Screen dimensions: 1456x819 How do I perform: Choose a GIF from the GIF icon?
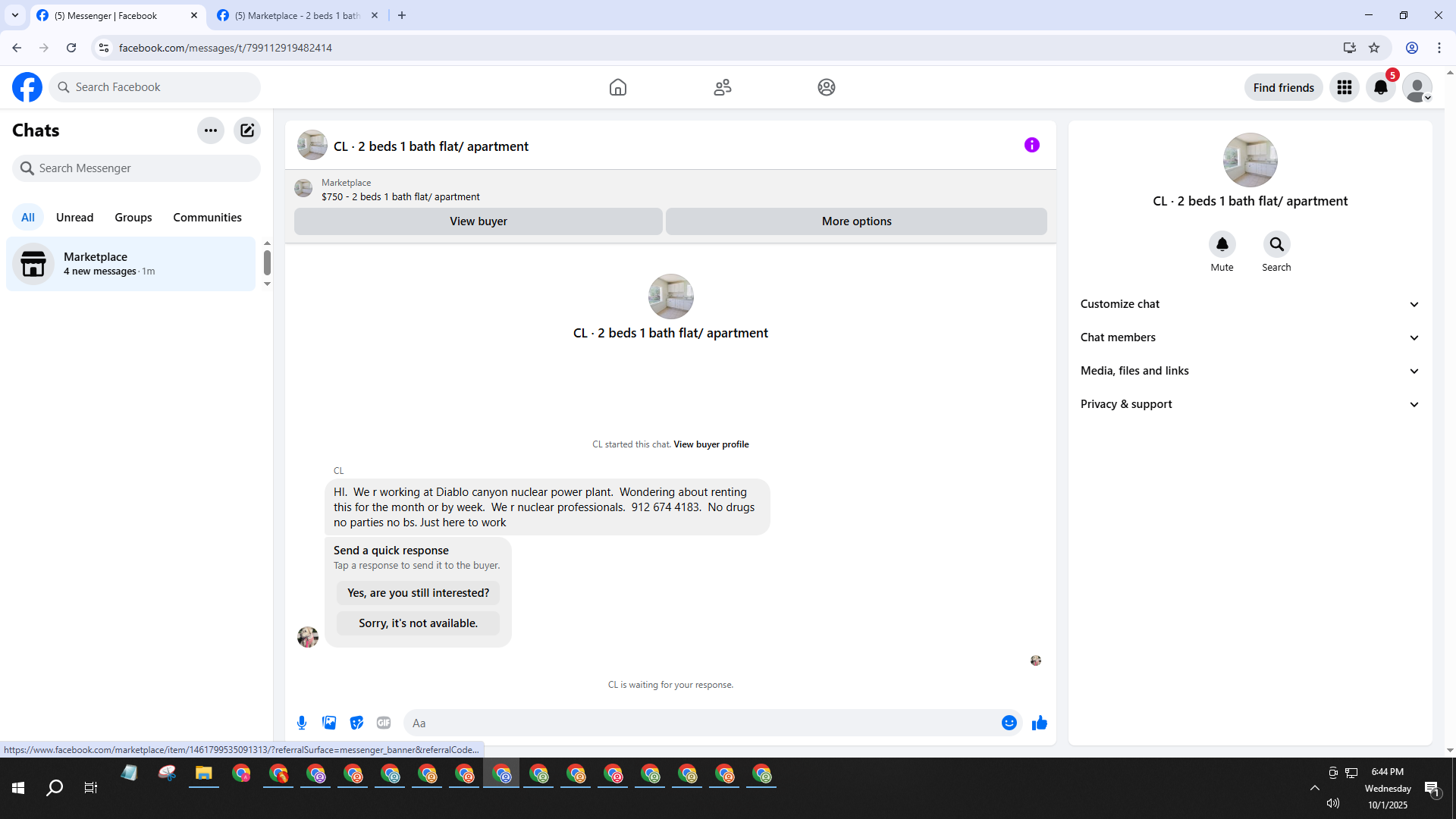[x=384, y=723]
